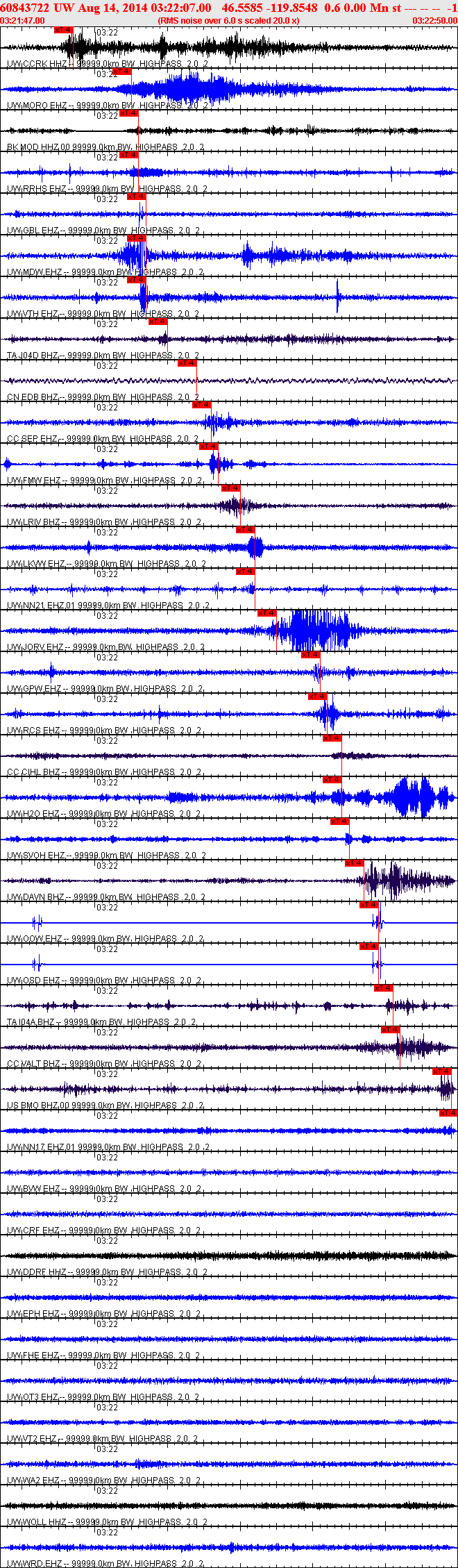Select the UW WA2 EHZ station label
The image size is (458, 1568).
click(x=104, y=1481)
